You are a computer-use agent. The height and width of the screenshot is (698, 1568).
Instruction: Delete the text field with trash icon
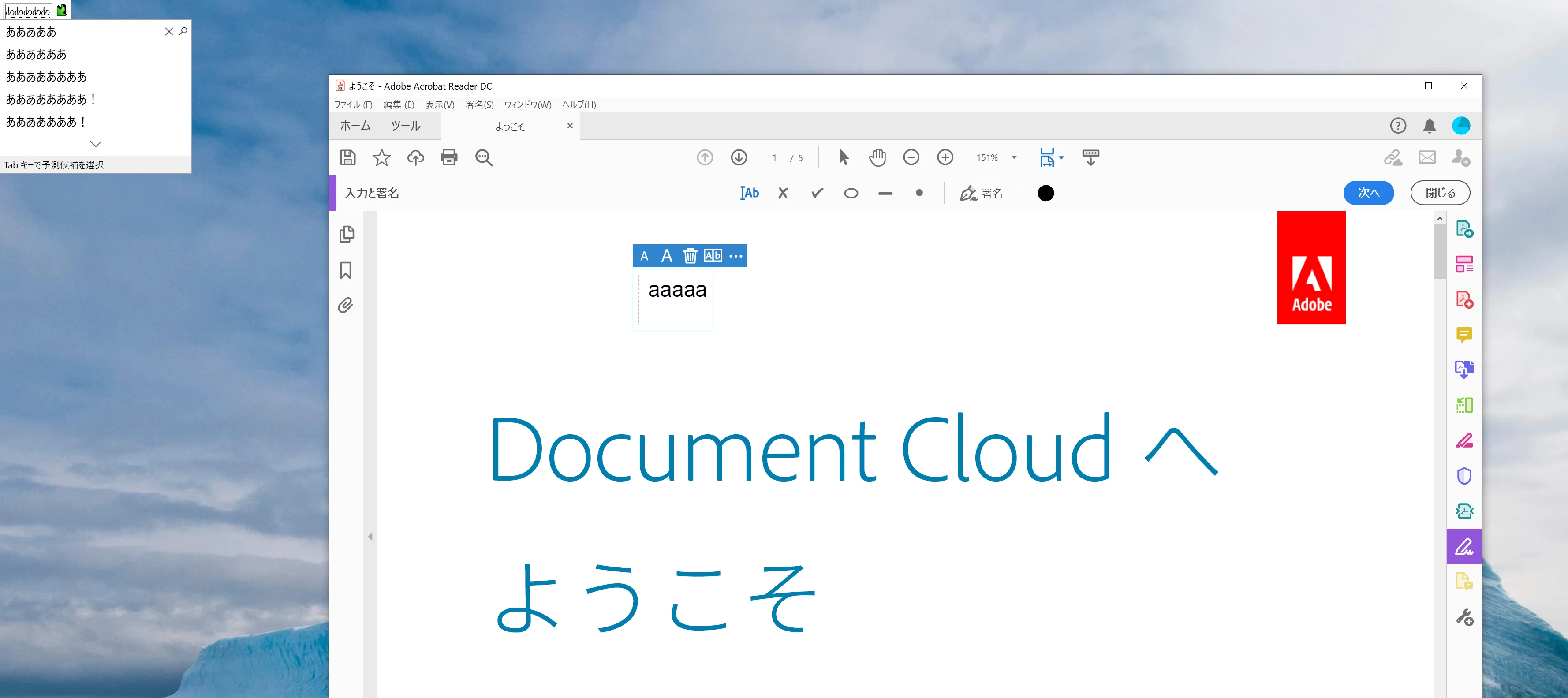click(689, 256)
